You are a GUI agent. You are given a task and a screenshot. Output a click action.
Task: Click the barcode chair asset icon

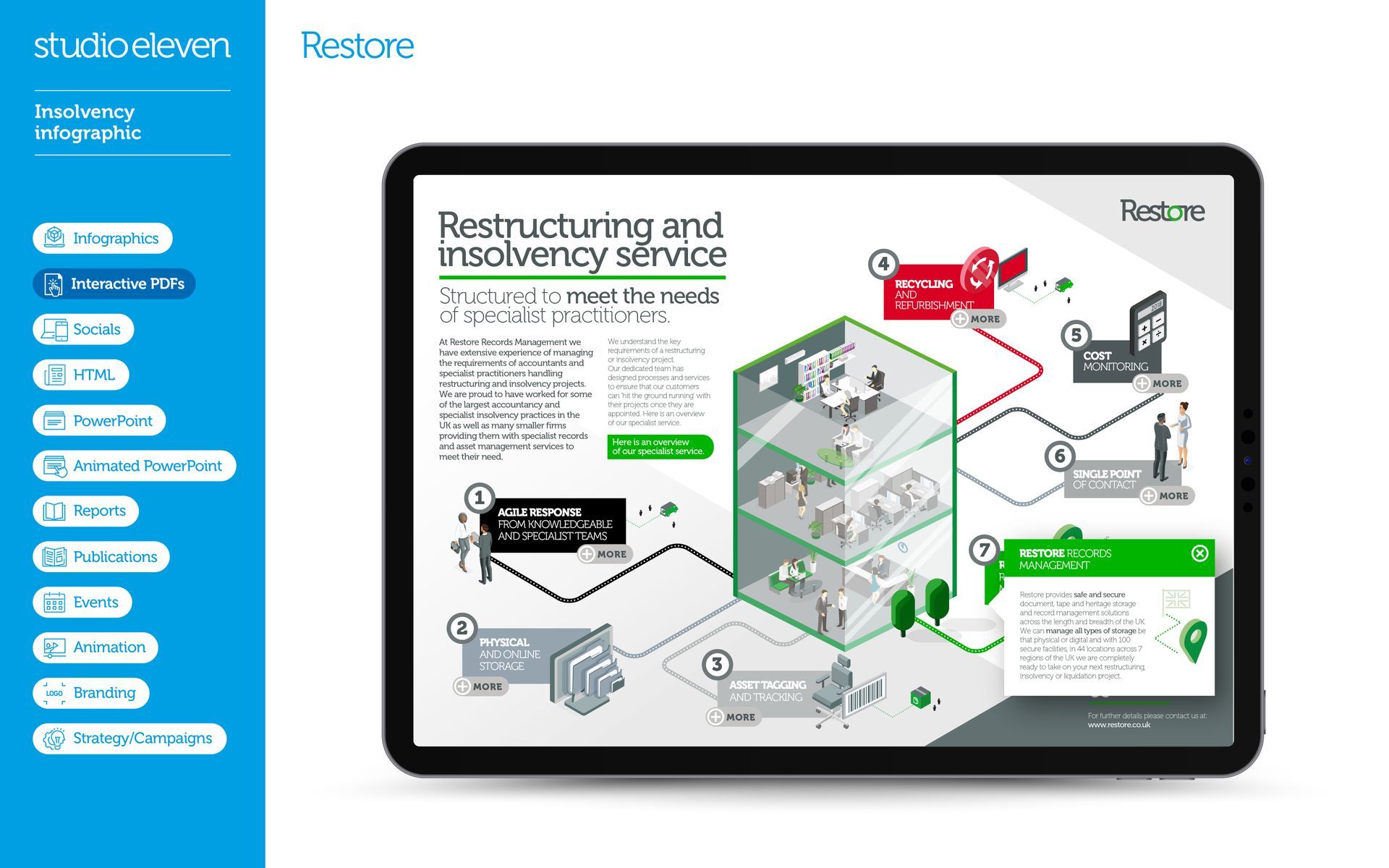(849, 692)
